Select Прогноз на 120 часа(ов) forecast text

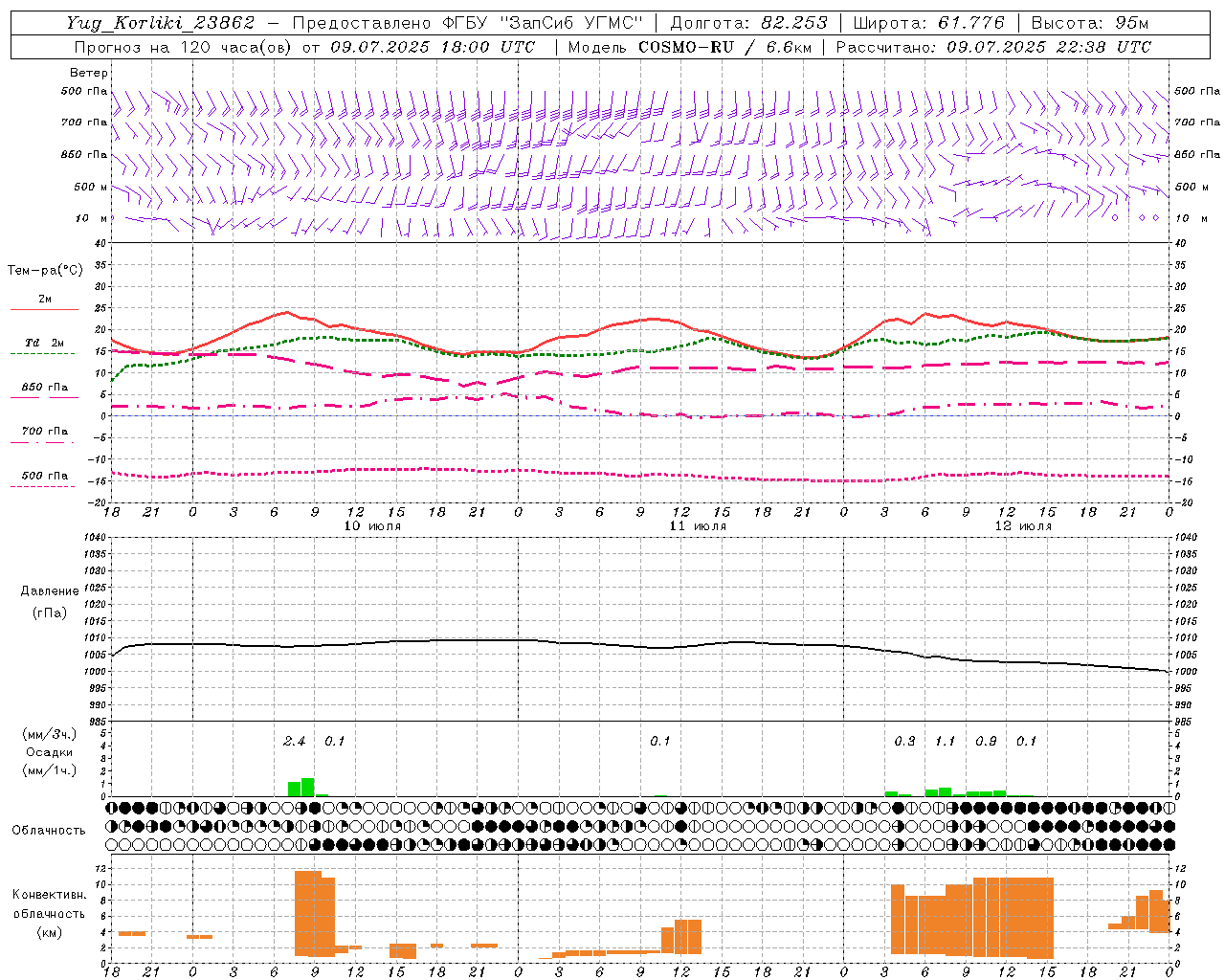(x=185, y=47)
